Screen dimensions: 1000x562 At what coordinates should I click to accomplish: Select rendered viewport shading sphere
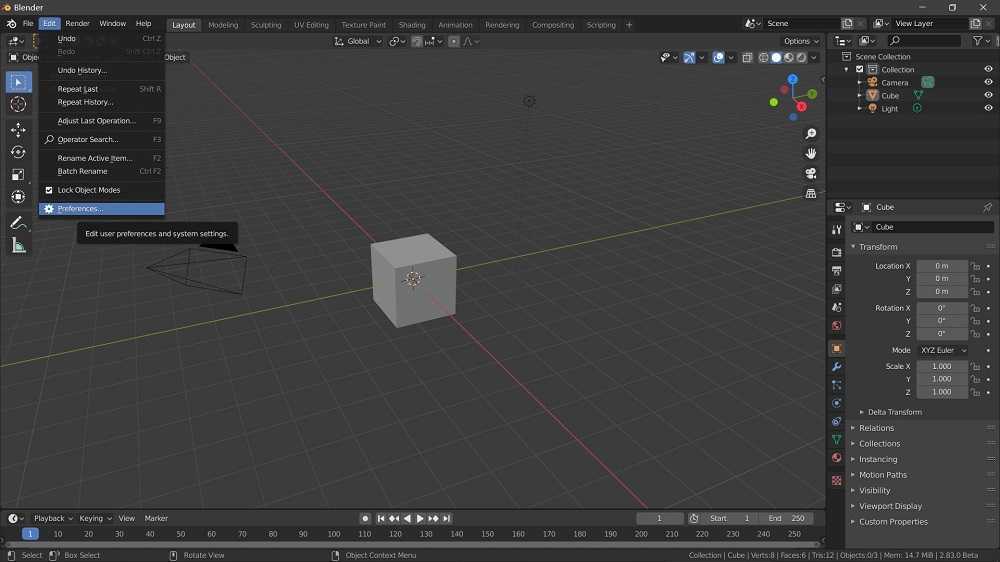click(802, 57)
